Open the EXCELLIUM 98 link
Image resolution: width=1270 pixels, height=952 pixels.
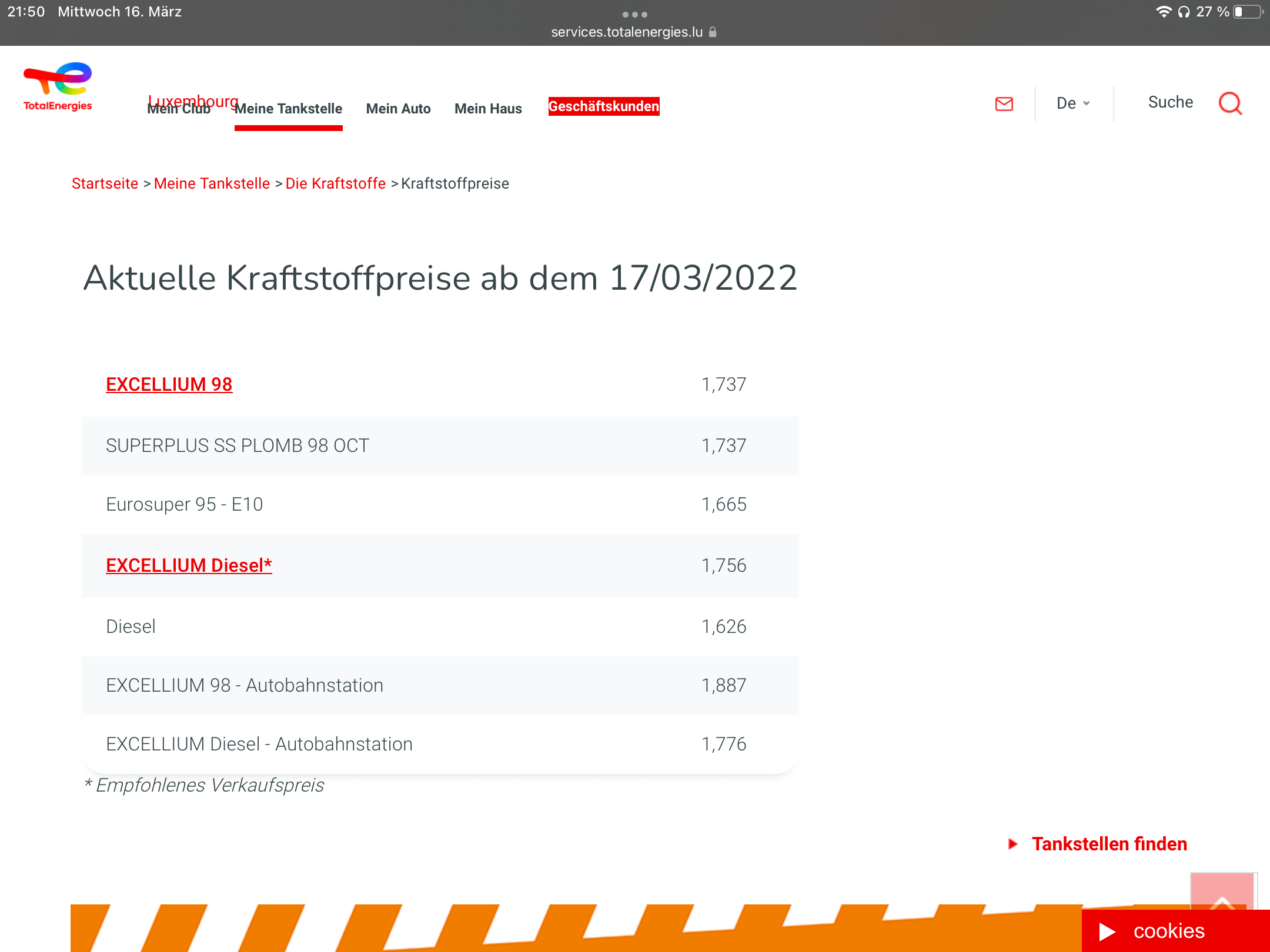click(169, 384)
